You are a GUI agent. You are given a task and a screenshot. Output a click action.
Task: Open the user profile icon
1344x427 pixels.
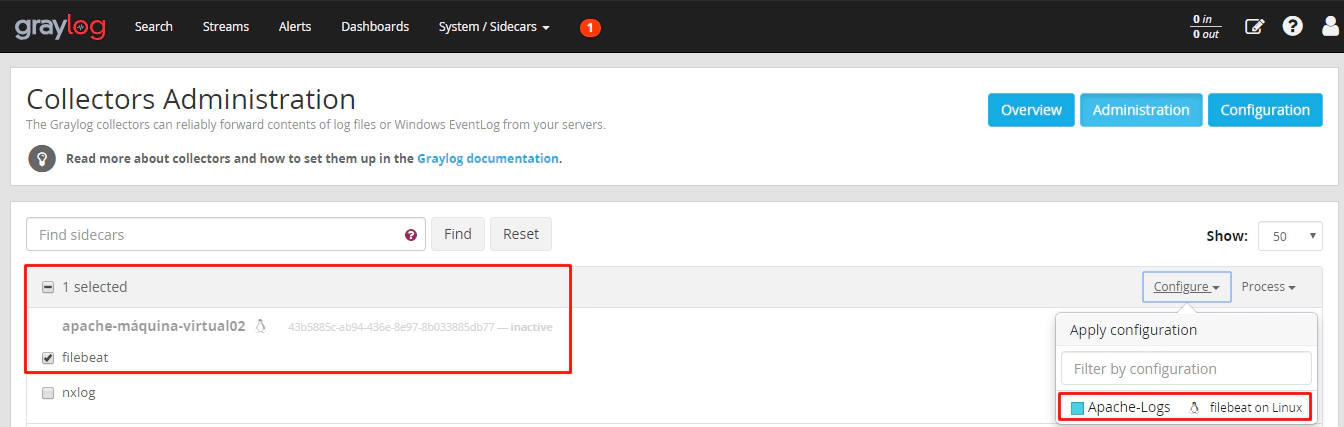tap(1331, 27)
